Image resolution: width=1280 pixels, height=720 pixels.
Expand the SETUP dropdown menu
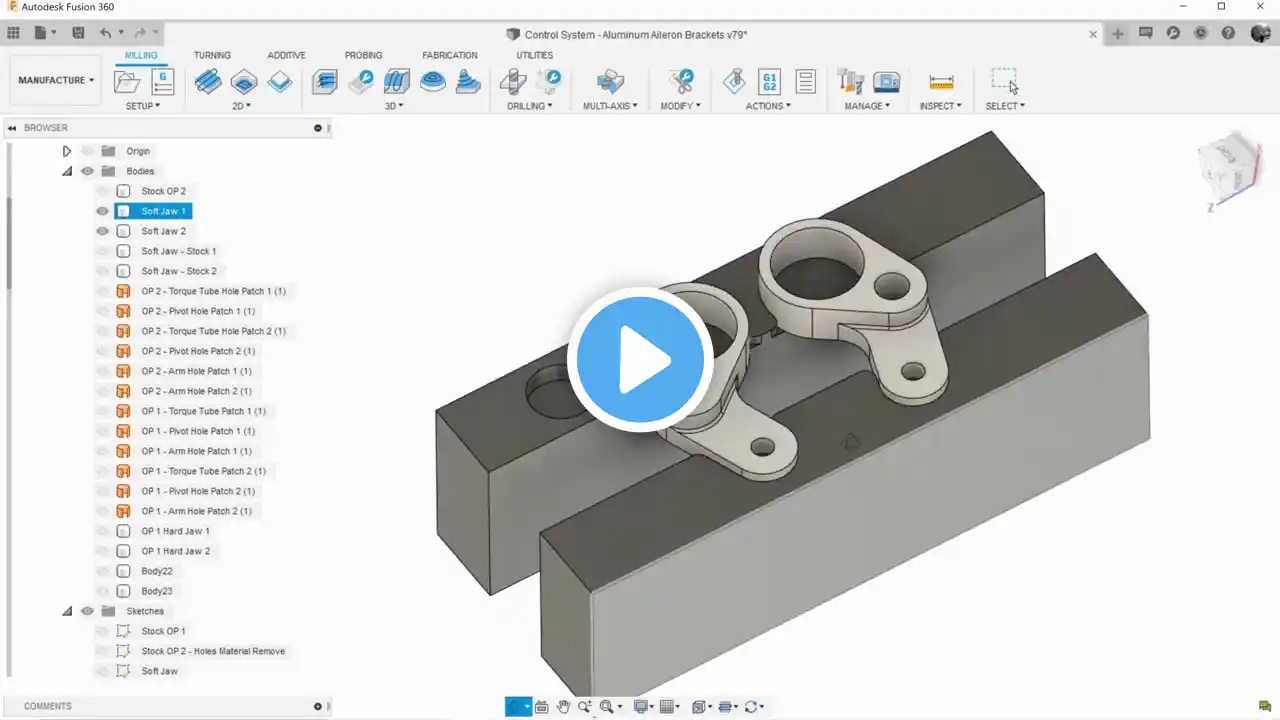click(x=142, y=106)
